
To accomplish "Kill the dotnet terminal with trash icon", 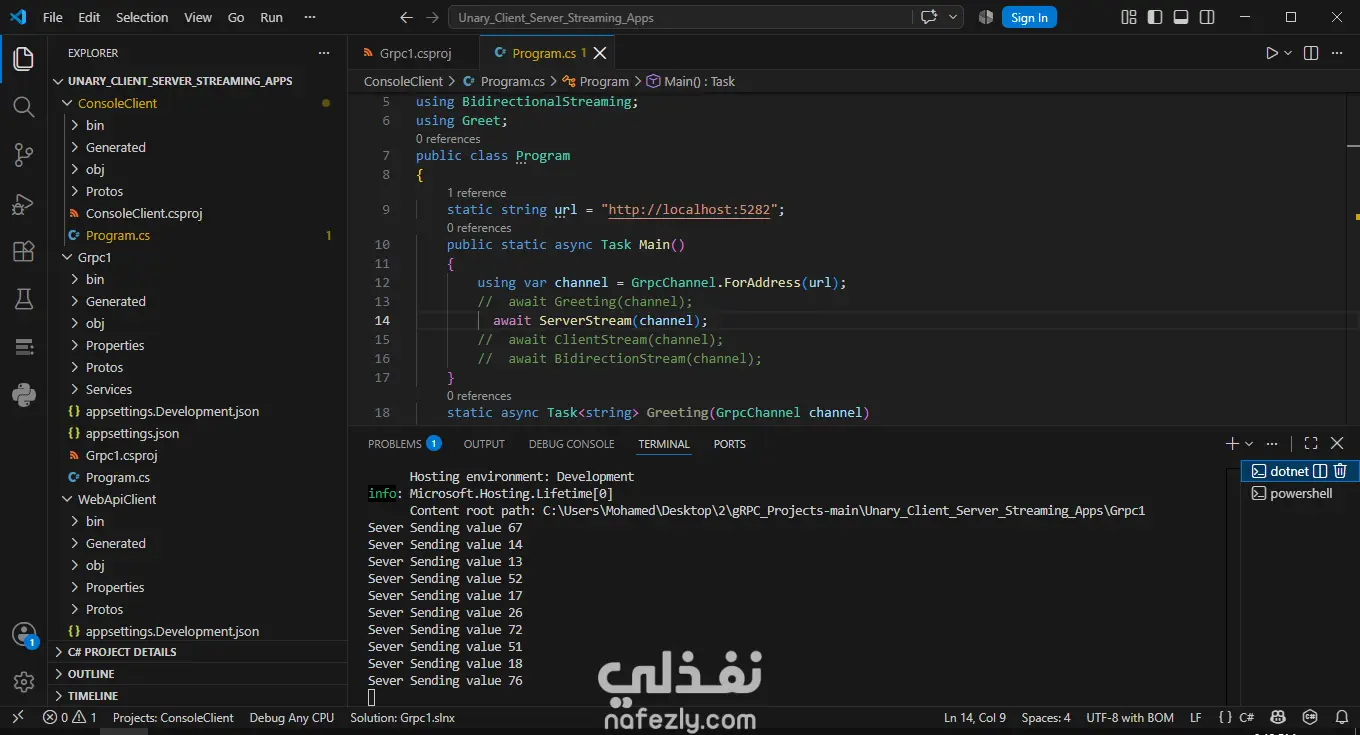I will [x=1341, y=471].
